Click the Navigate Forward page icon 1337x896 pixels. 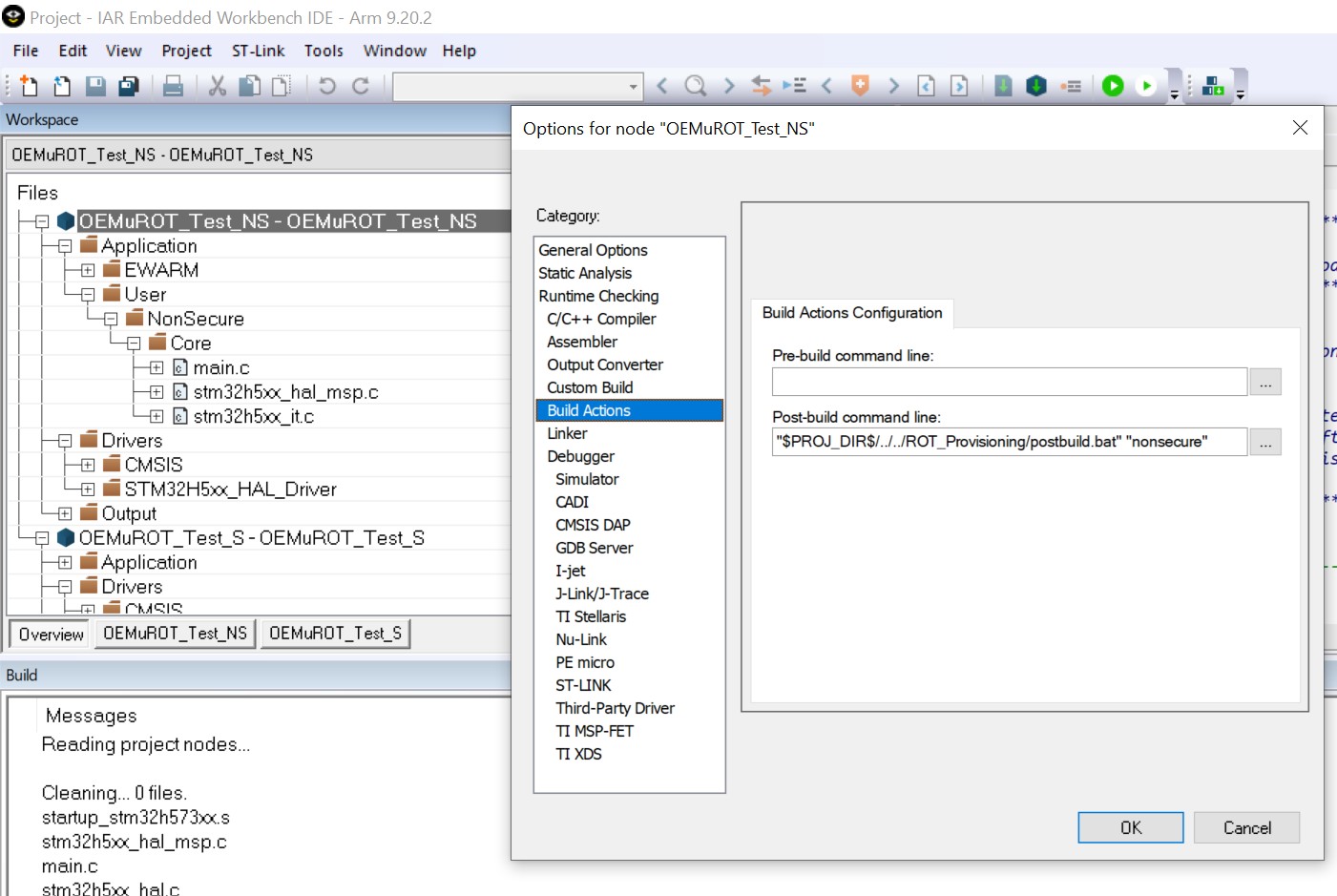pyautogui.click(x=959, y=86)
